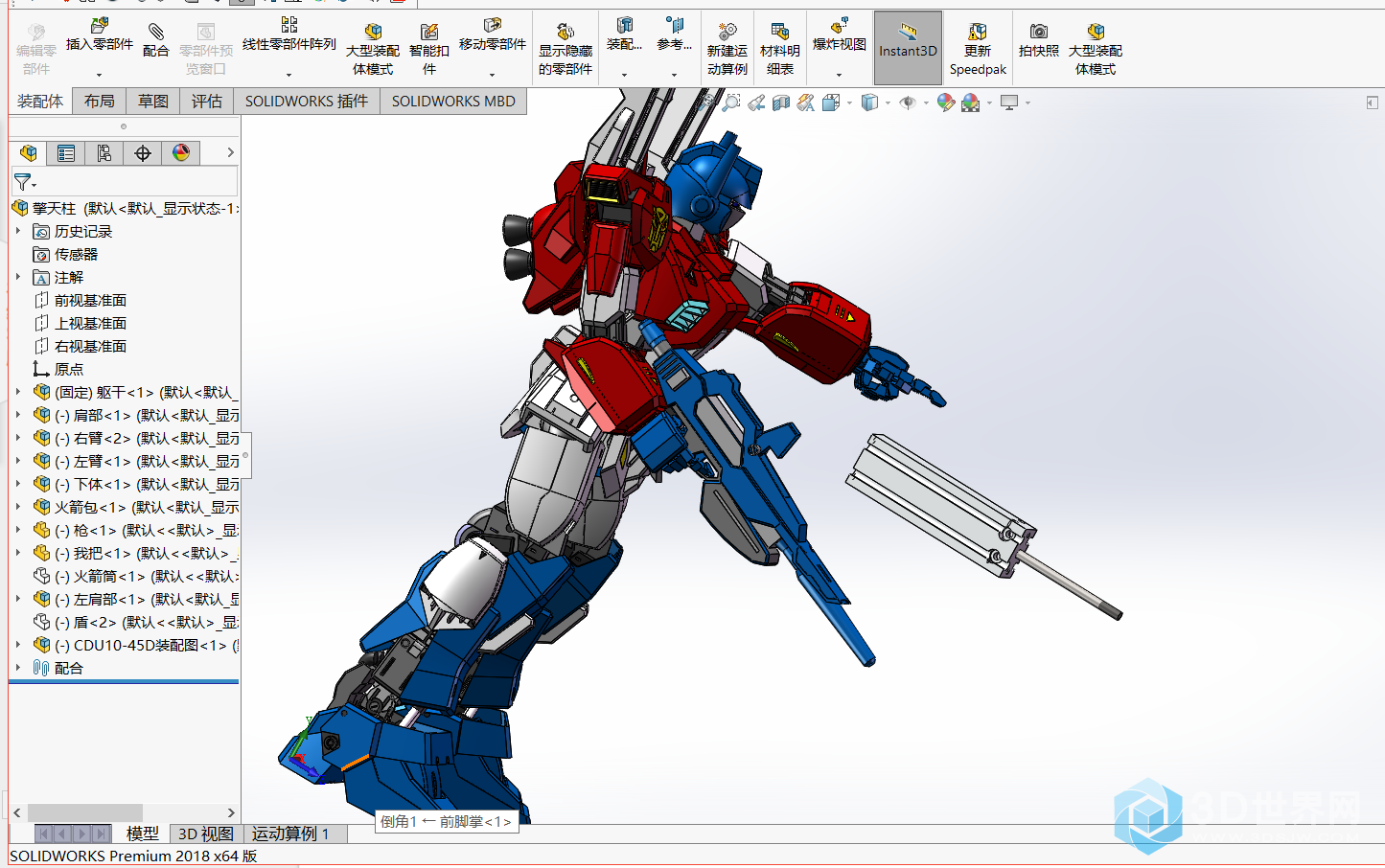Image resolution: width=1385 pixels, height=868 pixels.
Task: Click Take Snapshot (拍快照) camera icon
Action: [x=1039, y=32]
